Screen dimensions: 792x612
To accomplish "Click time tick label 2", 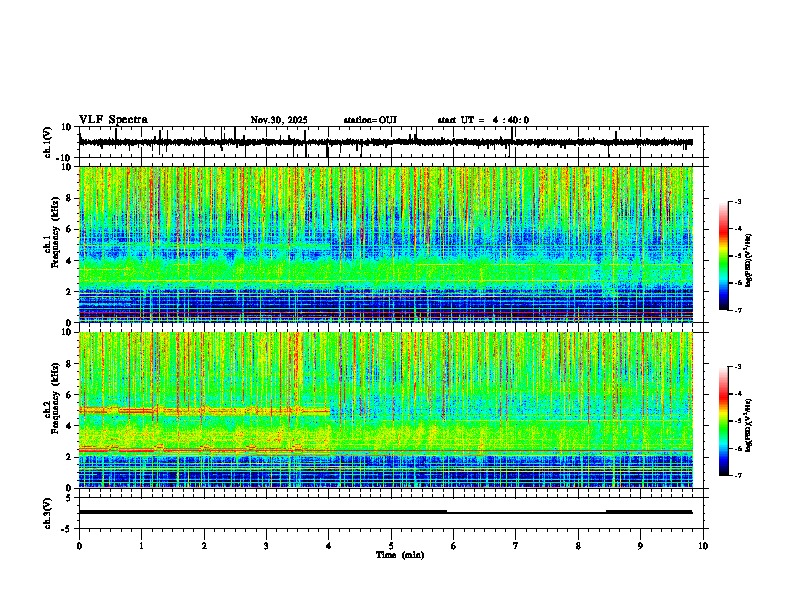I will (204, 546).
